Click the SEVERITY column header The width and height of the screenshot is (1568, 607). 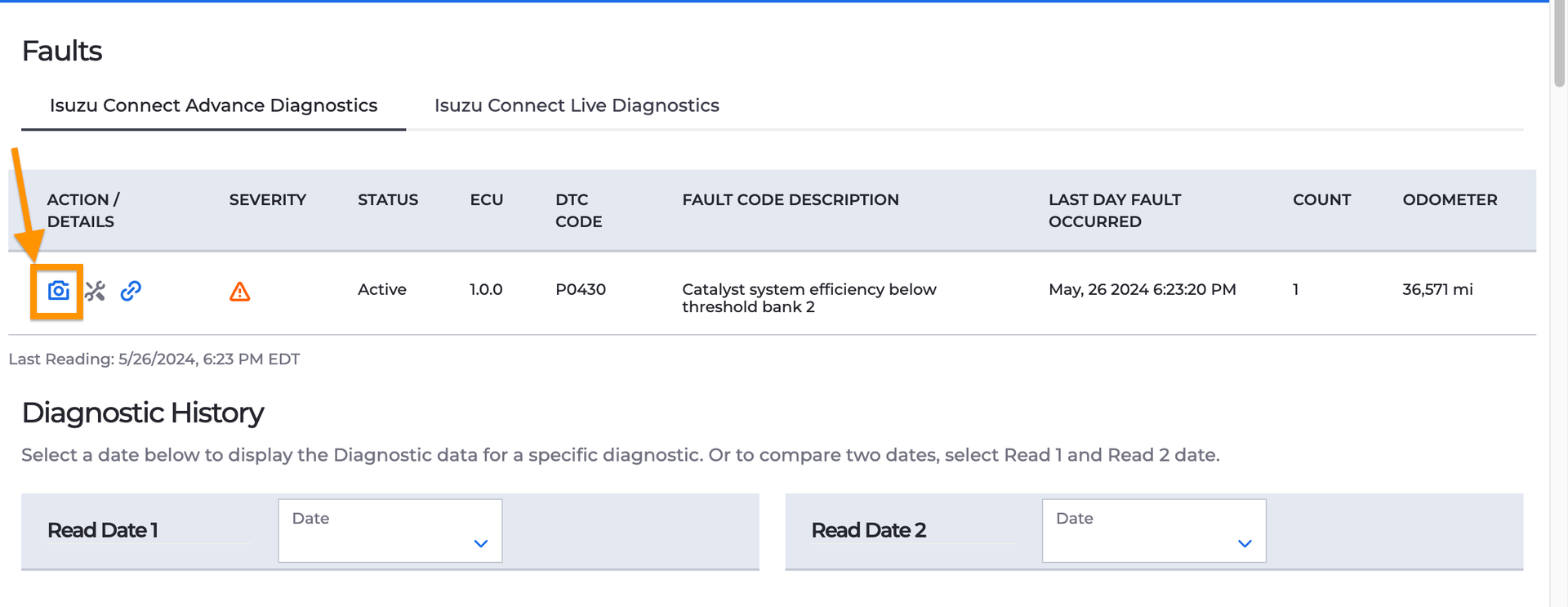click(268, 200)
